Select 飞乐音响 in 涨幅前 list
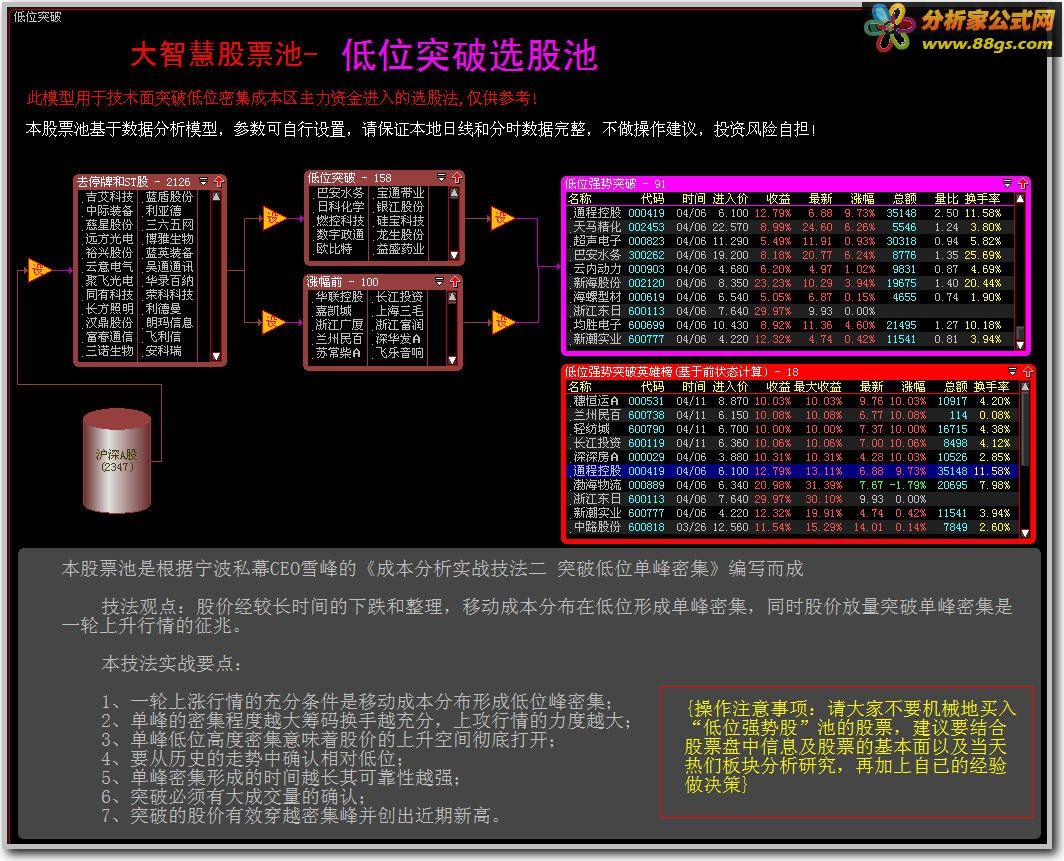Screen dimensions: 1064x861 tap(399, 353)
